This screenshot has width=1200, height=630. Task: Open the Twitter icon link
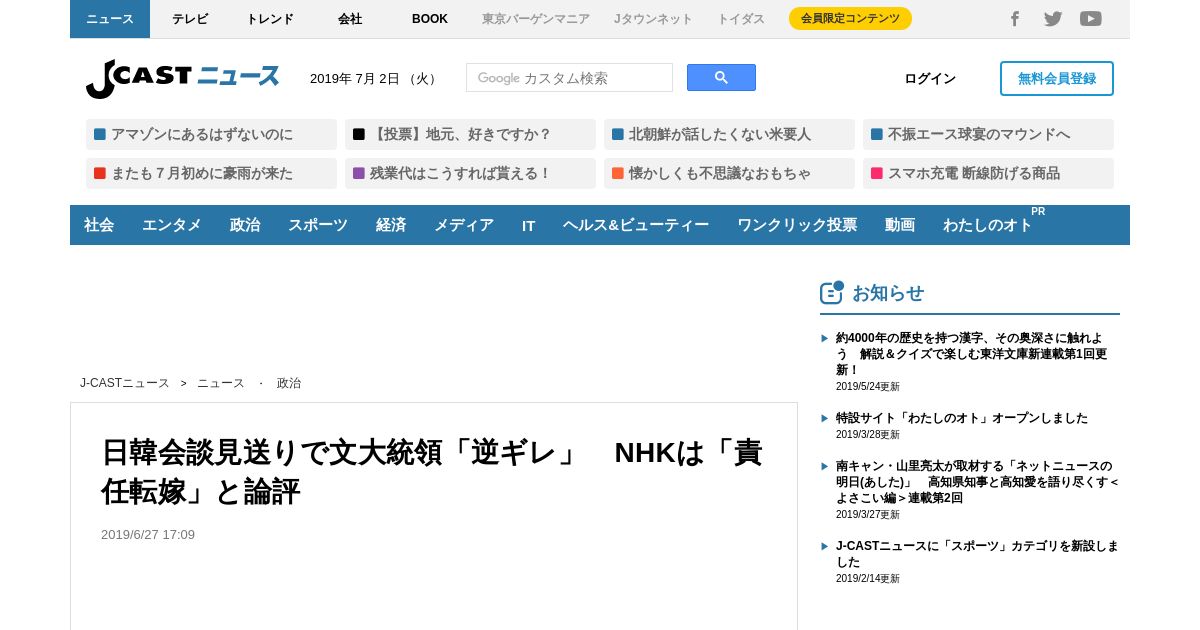click(x=1053, y=19)
